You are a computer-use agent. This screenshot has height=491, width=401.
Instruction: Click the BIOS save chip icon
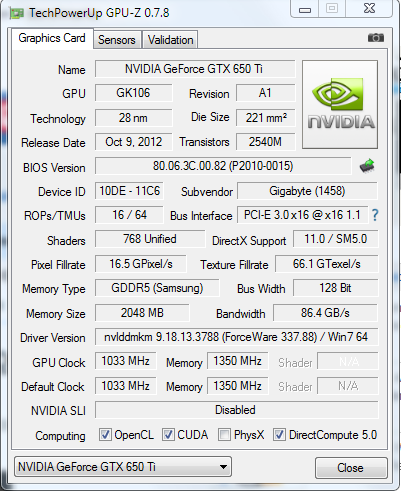point(367,166)
